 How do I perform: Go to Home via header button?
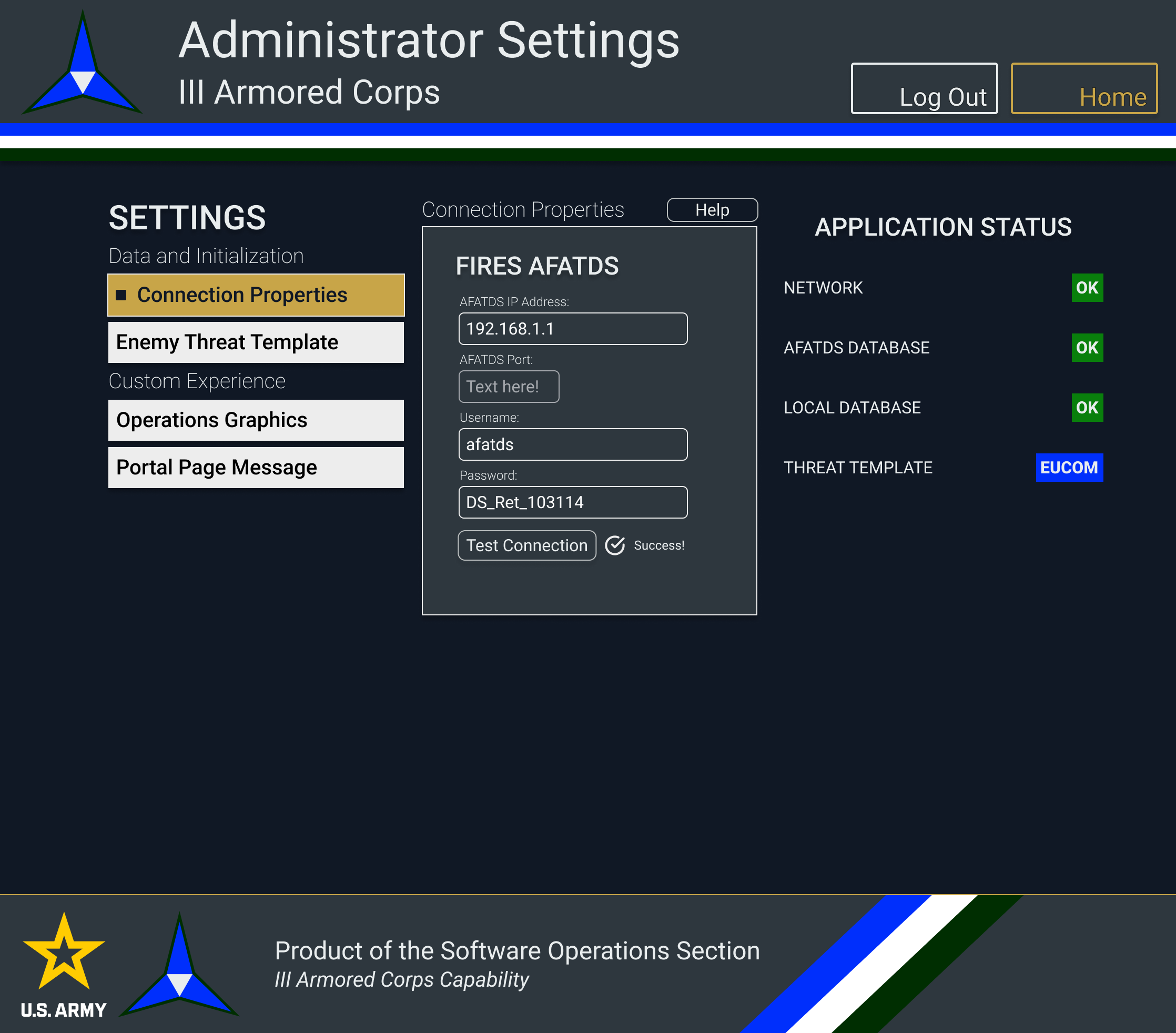[1083, 88]
